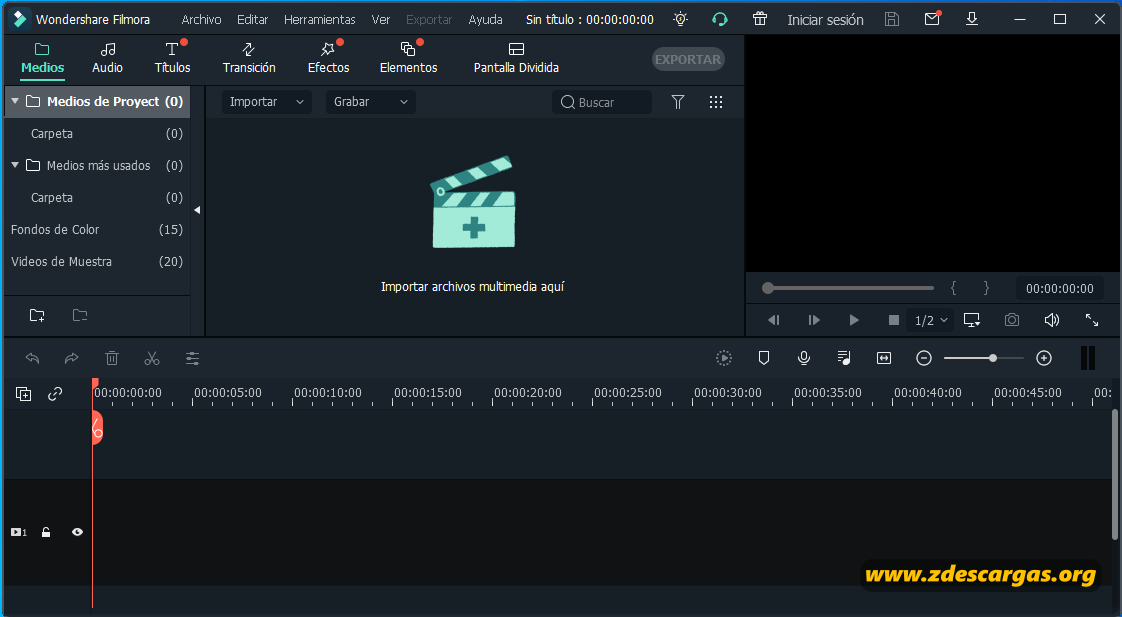This screenshot has height=617, width=1122.
Task: Record voiceover with the microphone icon
Action: point(804,358)
